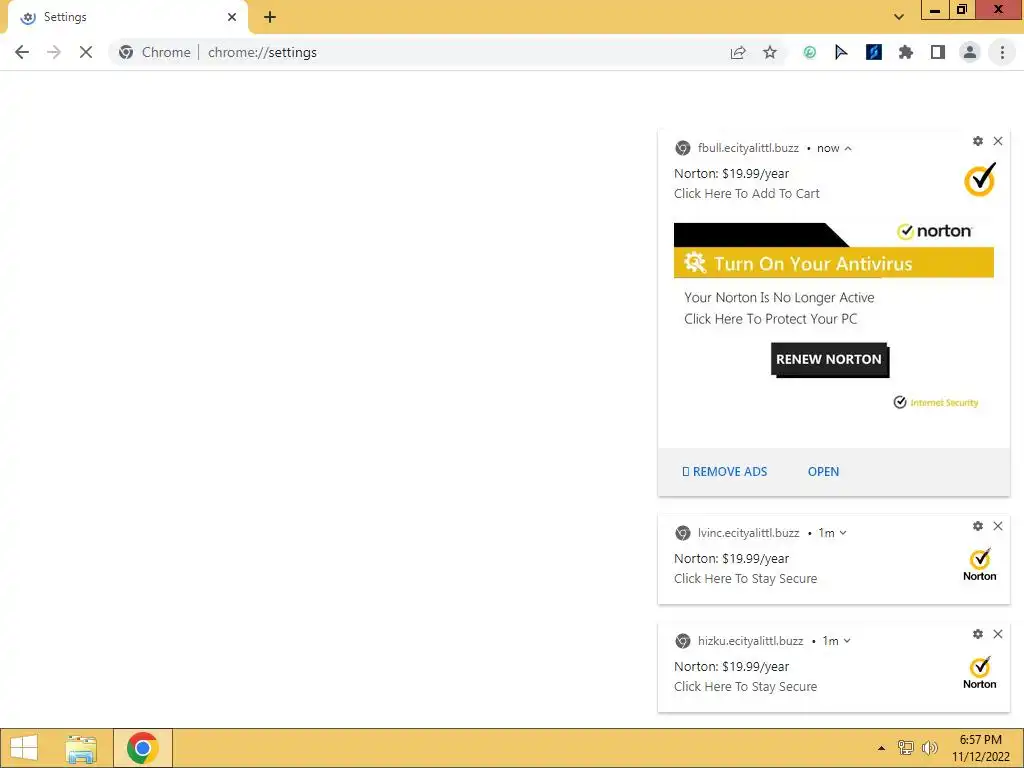Click 'Click Here To Stay Secure' in hizku notification
Screen dimensions: 1024x768
coord(745,686)
